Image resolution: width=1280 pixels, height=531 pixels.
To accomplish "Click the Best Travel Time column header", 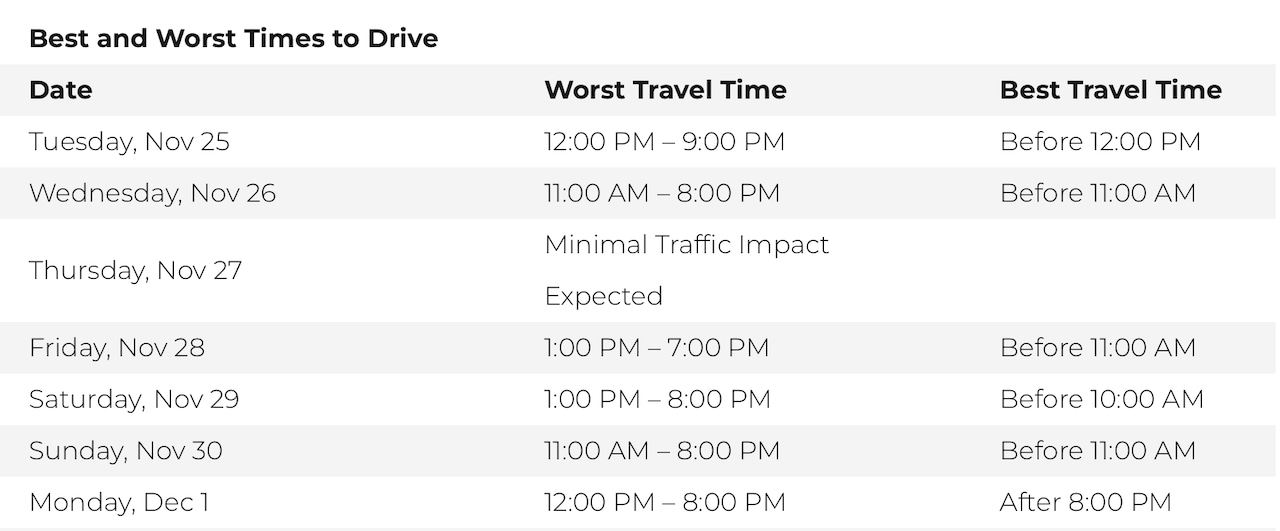I will pos(1110,90).
